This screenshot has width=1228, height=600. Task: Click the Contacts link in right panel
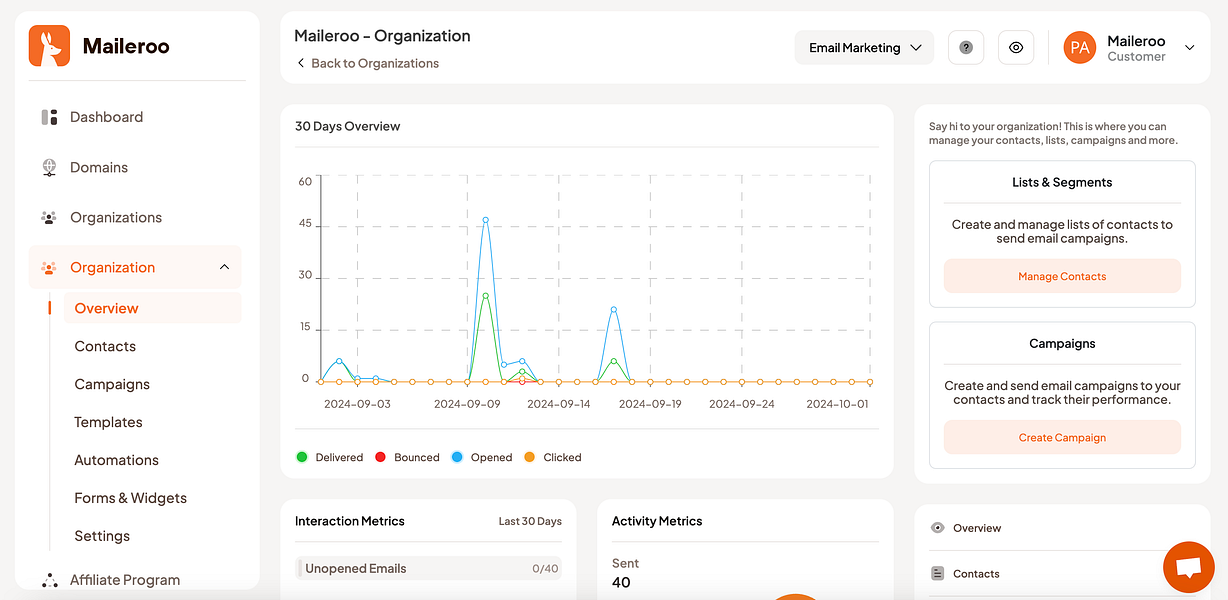pos(976,574)
